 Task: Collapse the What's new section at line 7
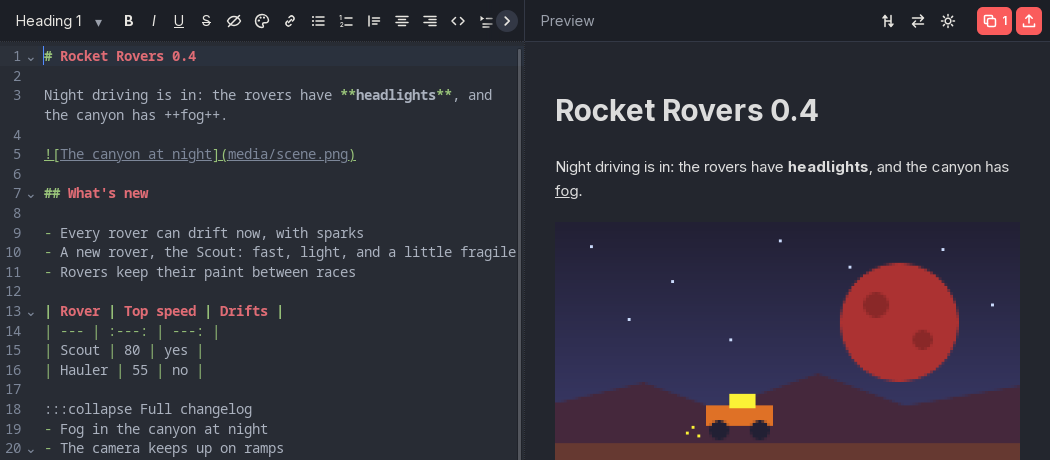[31, 194]
